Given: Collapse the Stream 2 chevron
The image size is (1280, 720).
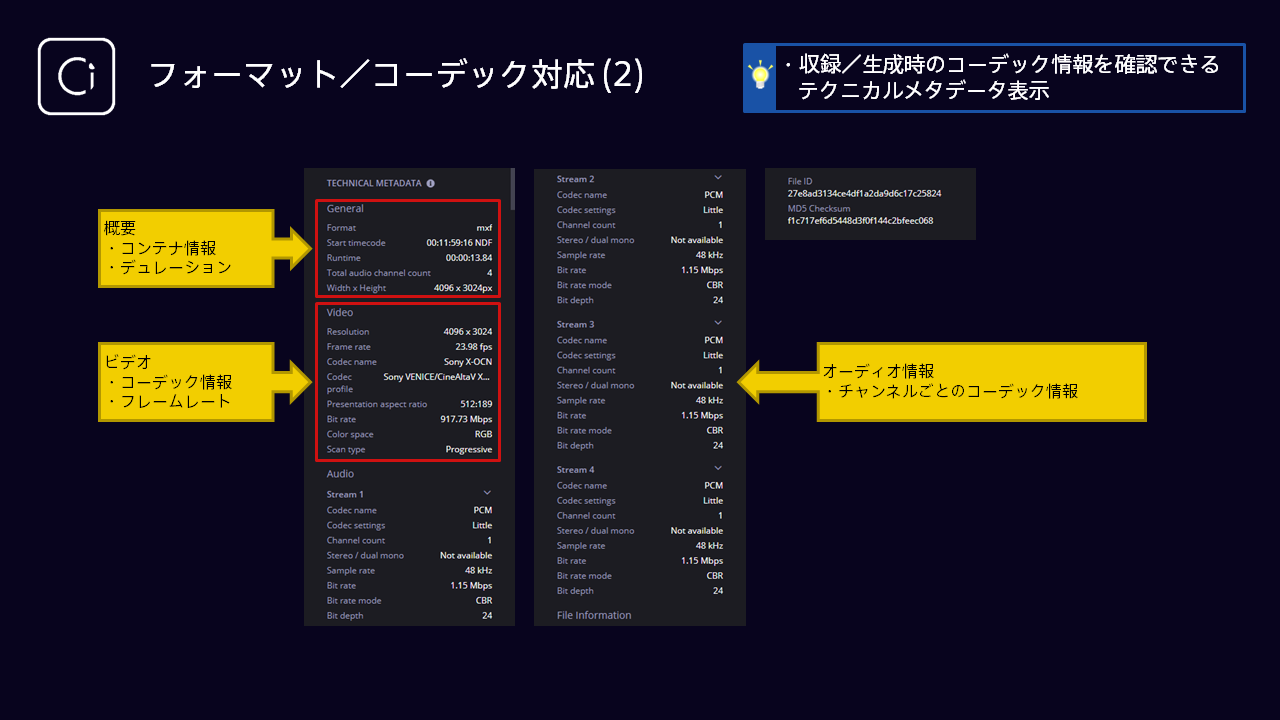Looking at the screenshot, I should 717,178.
